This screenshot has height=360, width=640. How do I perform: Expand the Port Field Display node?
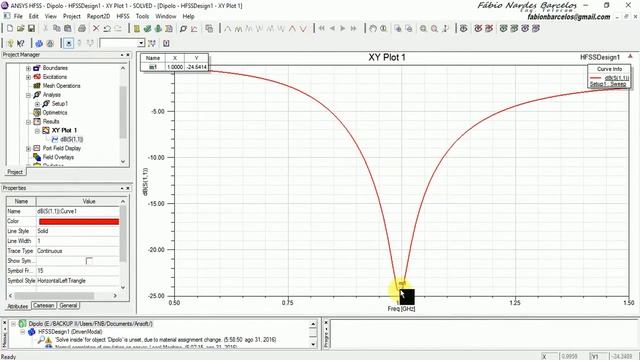point(28,149)
